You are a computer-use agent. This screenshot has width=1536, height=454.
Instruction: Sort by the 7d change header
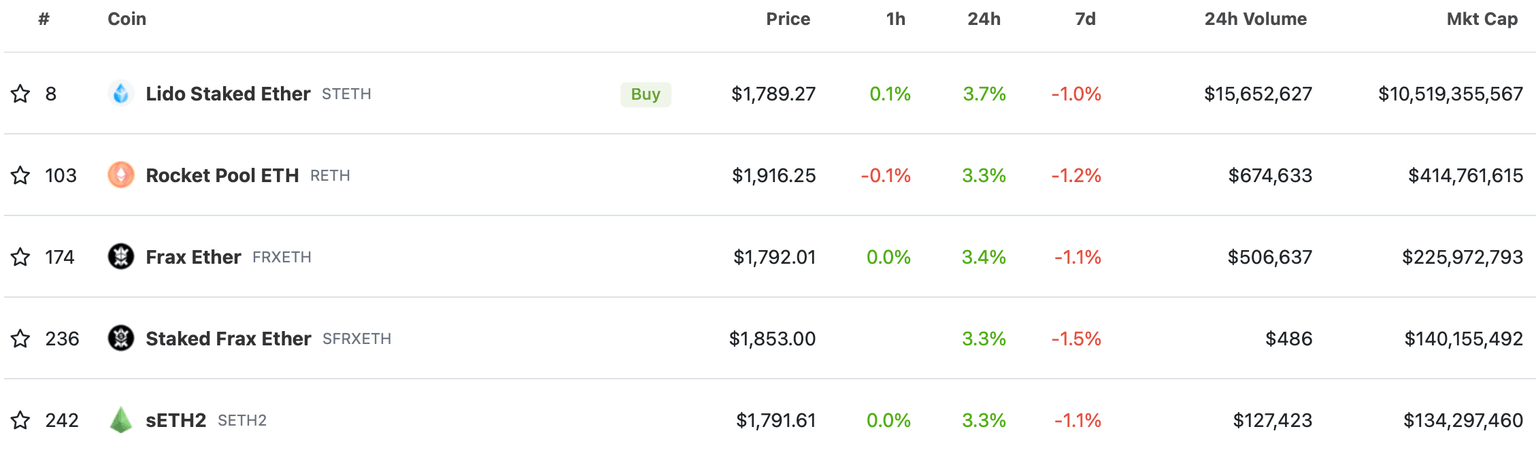[x=1085, y=19]
